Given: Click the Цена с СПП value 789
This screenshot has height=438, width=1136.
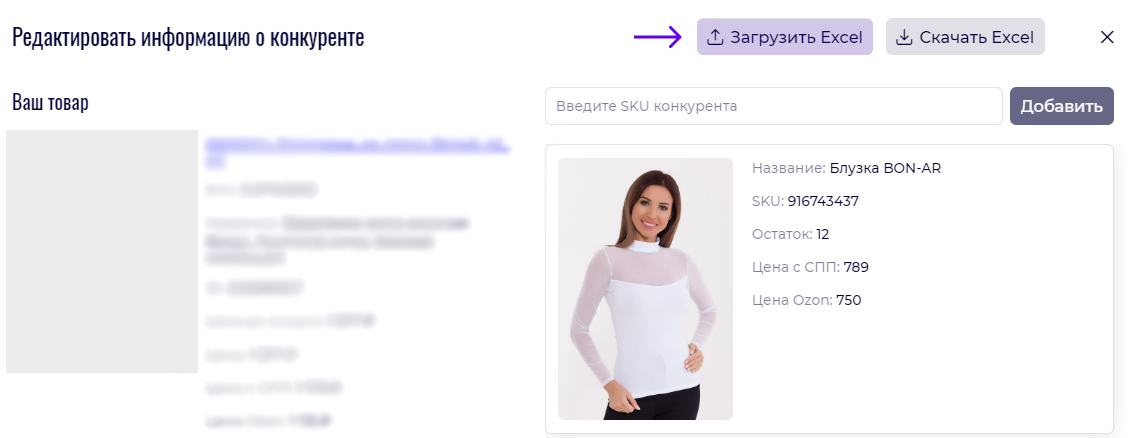Looking at the screenshot, I should pos(856,267).
